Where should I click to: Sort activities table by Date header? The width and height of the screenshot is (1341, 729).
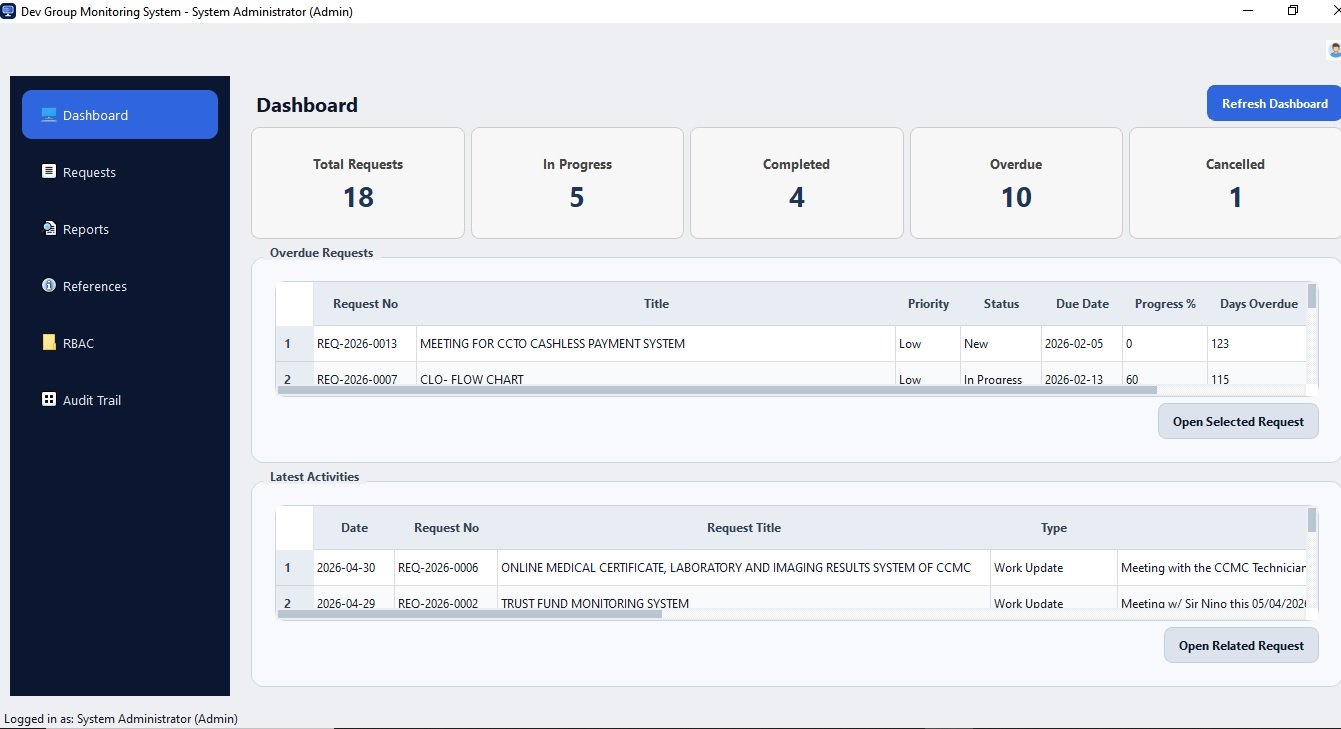tap(354, 528)
